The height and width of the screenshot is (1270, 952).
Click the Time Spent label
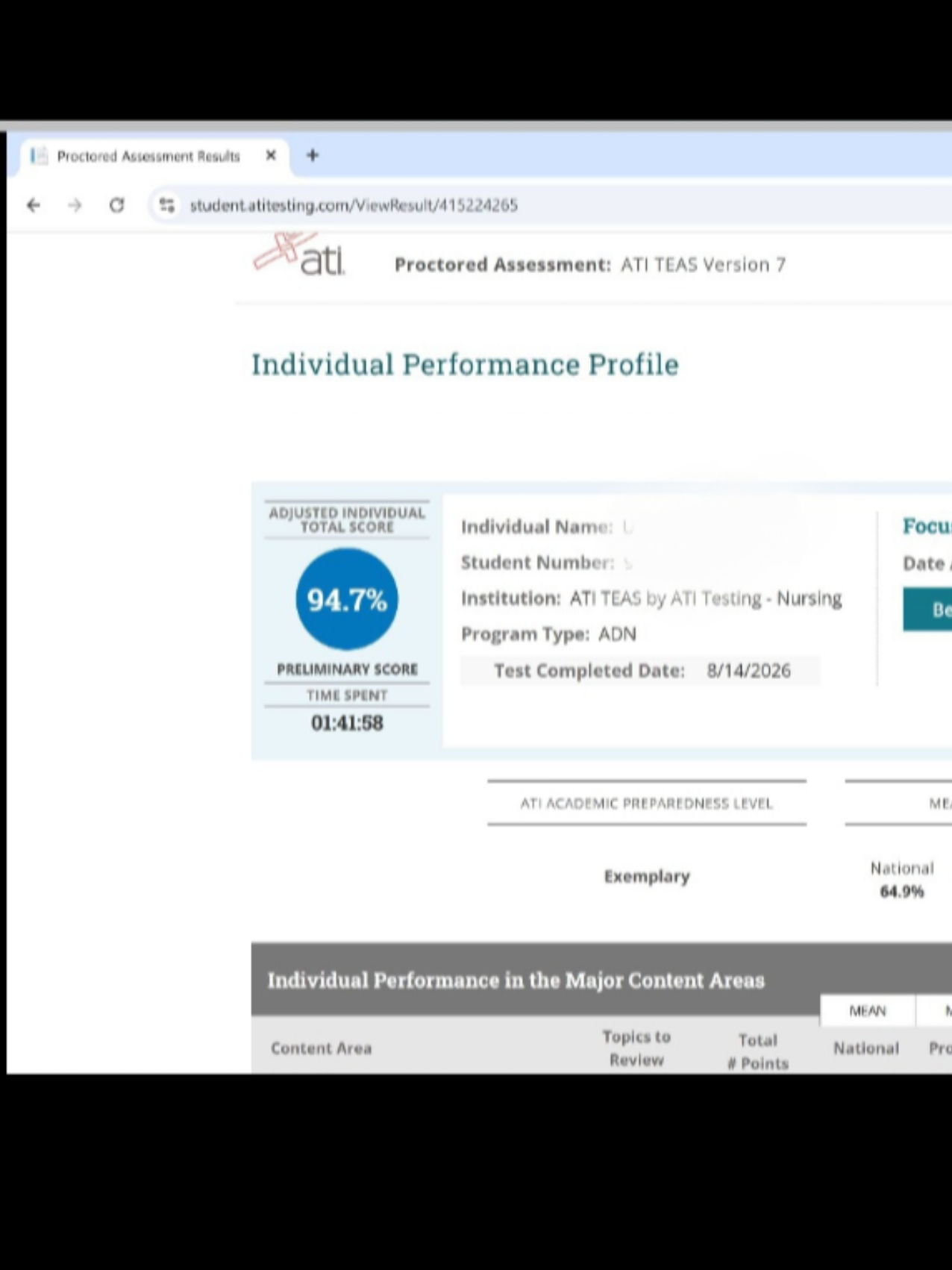pyautogui.click(x=347, y=695)
